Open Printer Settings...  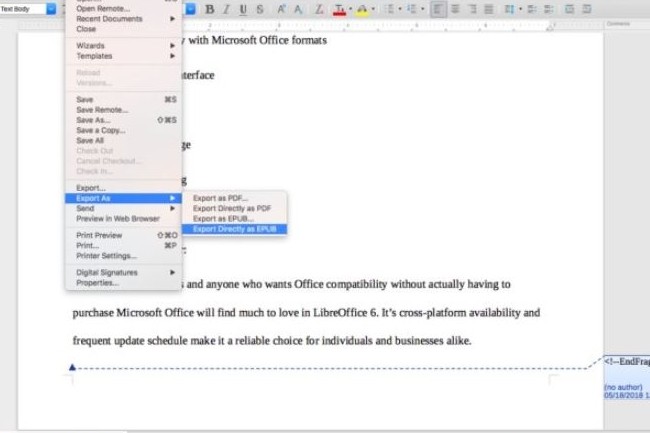[124, 256]
